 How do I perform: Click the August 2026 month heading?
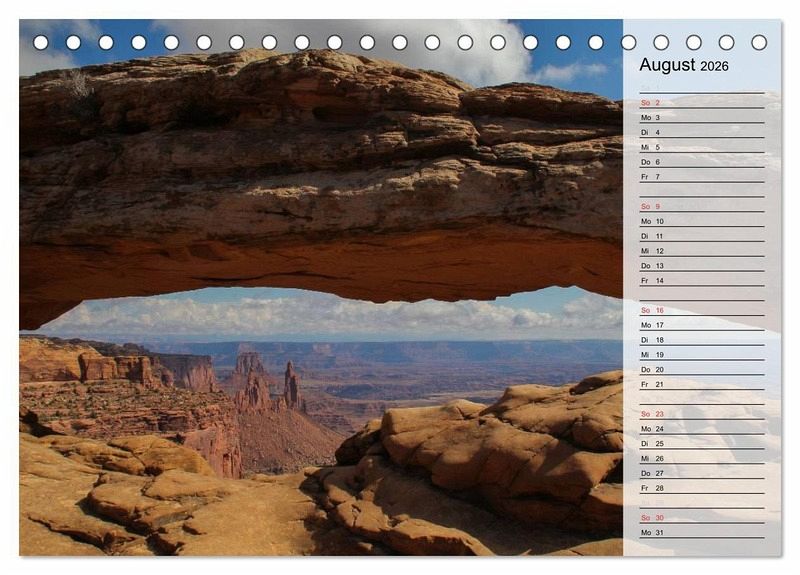[684, 65]
